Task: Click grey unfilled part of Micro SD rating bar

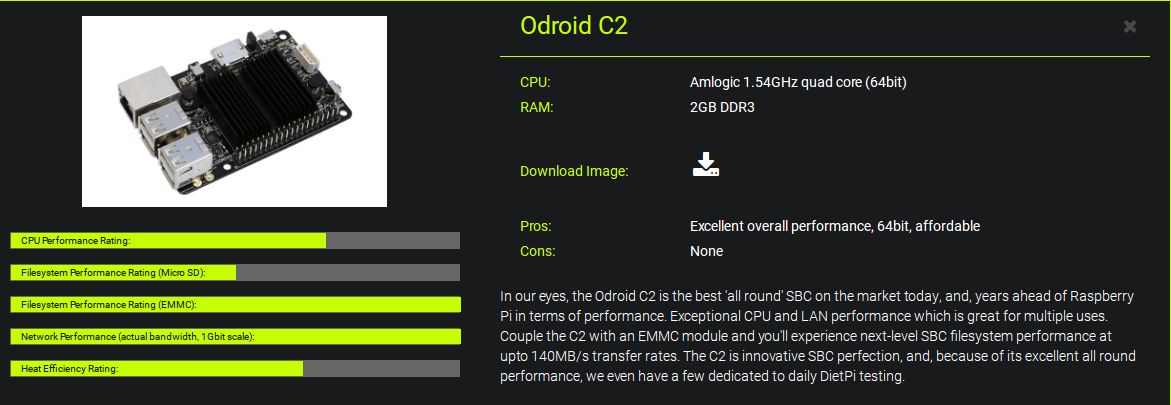Action: [x=347, y=272]
